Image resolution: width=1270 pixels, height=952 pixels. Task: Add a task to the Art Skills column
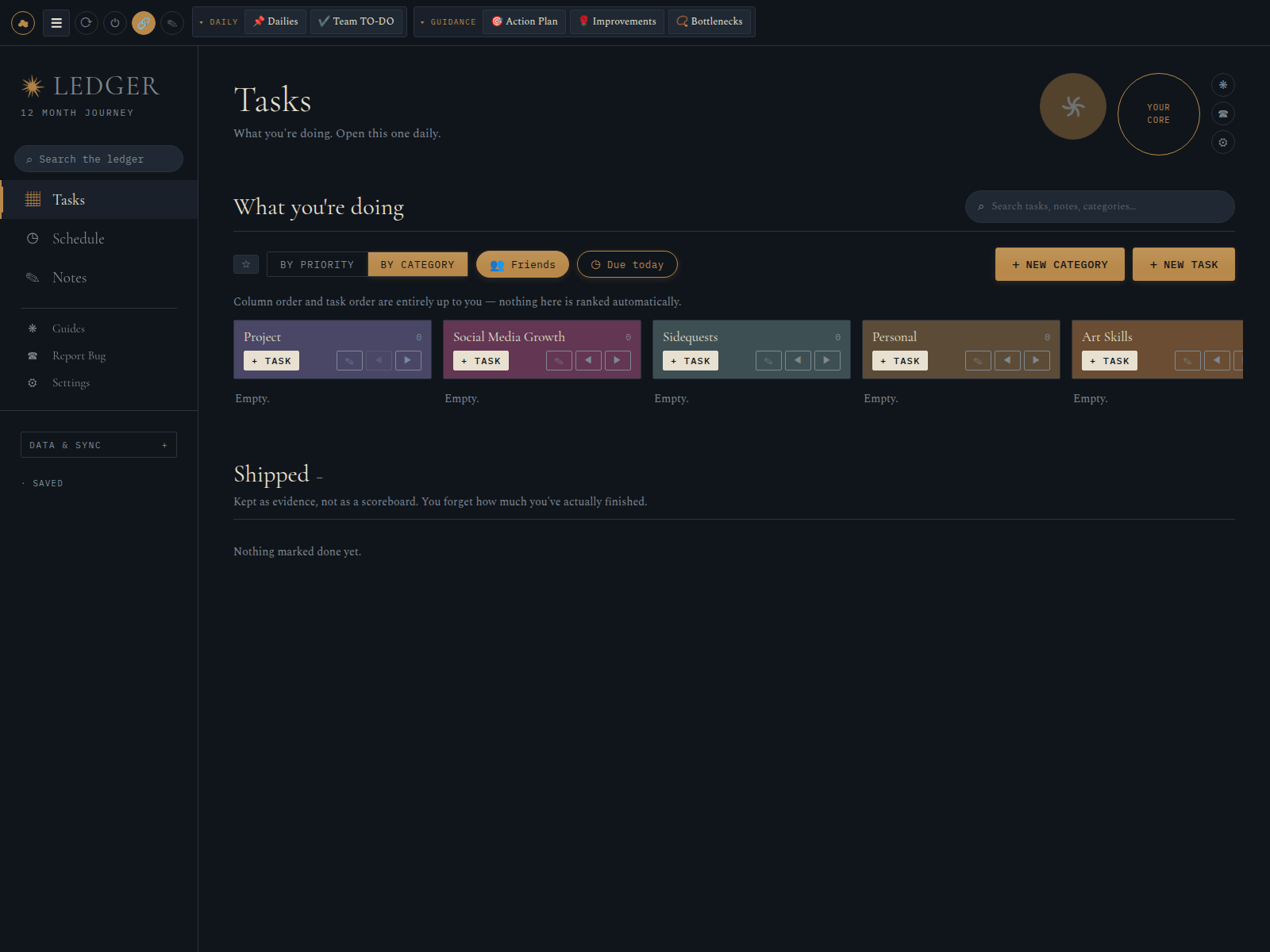point(1110,361)
